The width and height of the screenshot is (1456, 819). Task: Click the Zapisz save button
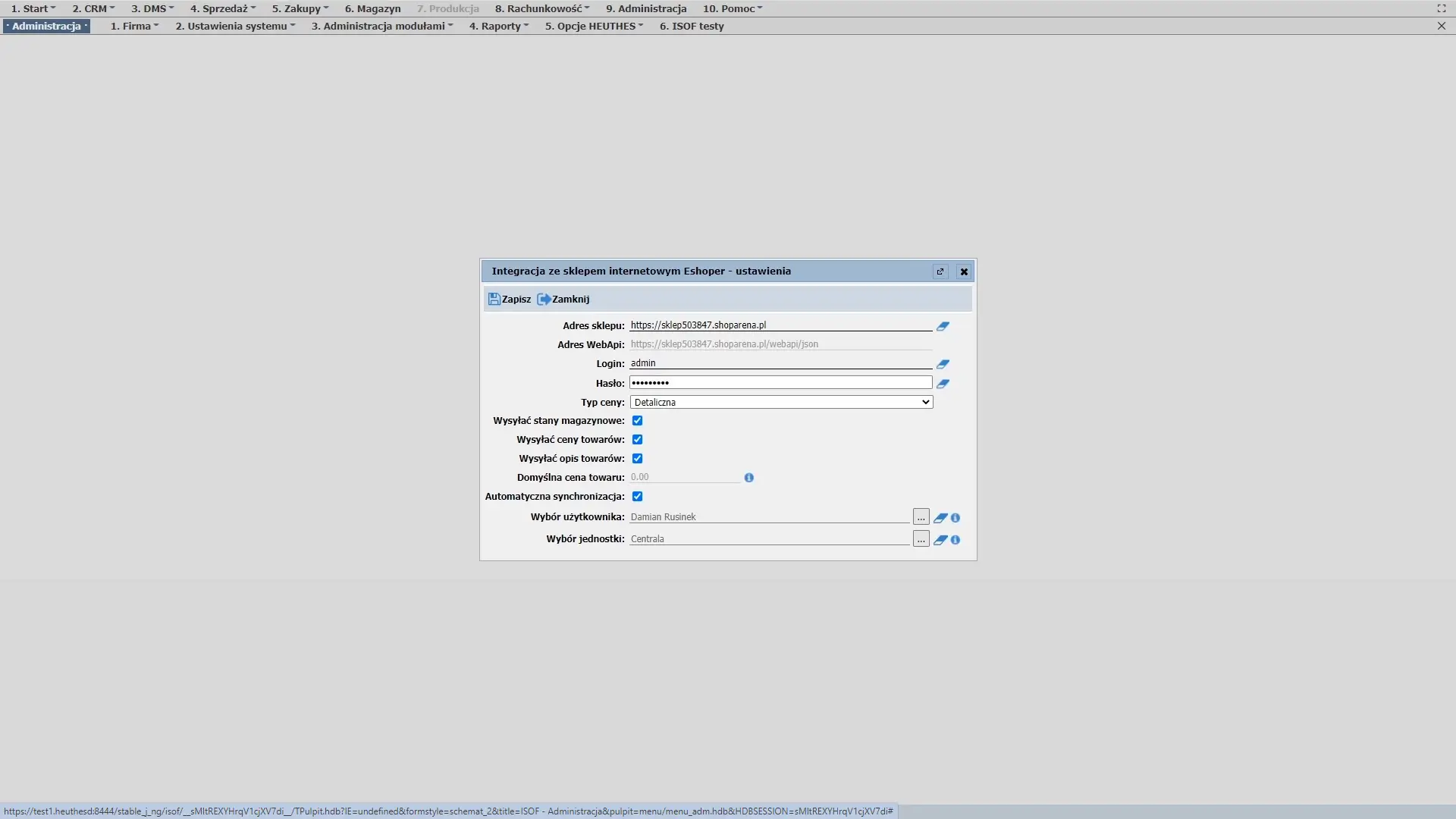(x=510, y=300)
